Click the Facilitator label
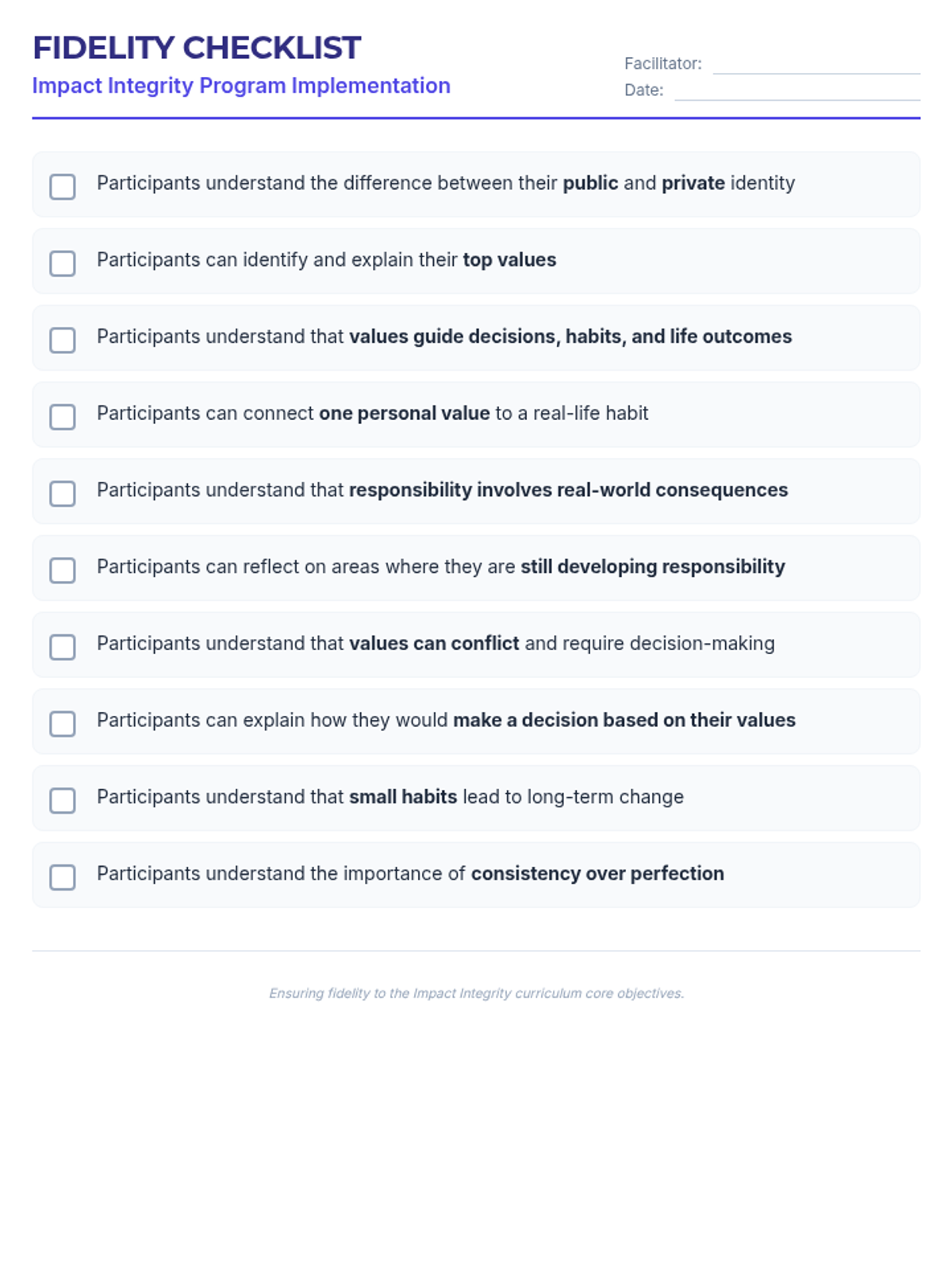This screenshot has height=1270, width=952. tap(662, 63)
